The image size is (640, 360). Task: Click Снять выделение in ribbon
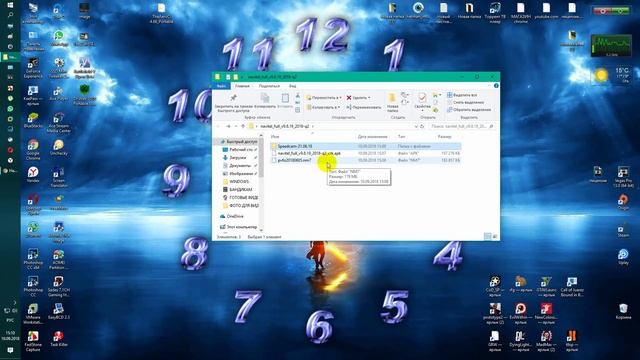coord(465,102)
